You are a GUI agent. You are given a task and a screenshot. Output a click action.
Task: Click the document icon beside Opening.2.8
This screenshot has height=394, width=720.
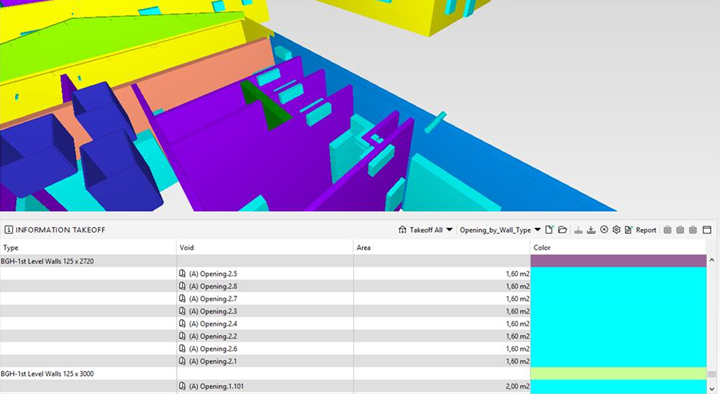(x=182, y=286)
